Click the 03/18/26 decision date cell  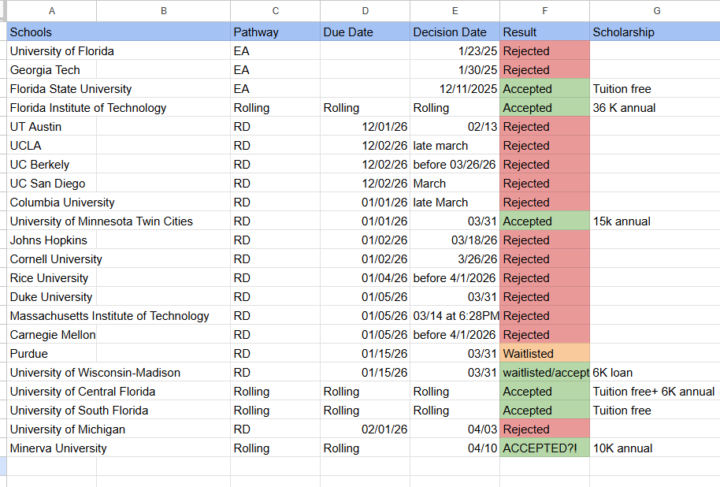tap(455, 240)
